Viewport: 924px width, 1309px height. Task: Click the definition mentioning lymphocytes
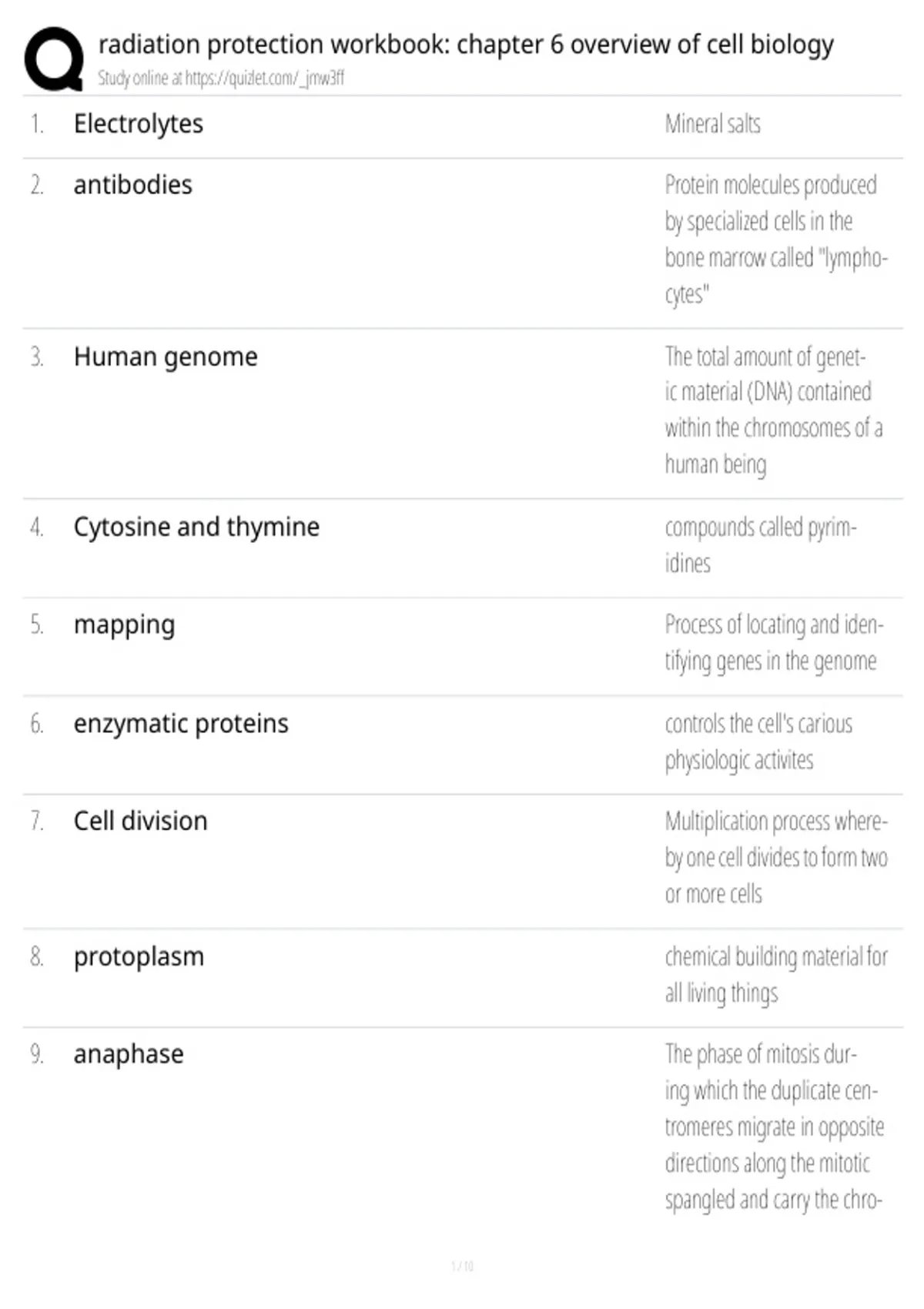pyautogui.click(x=776, y=239)
